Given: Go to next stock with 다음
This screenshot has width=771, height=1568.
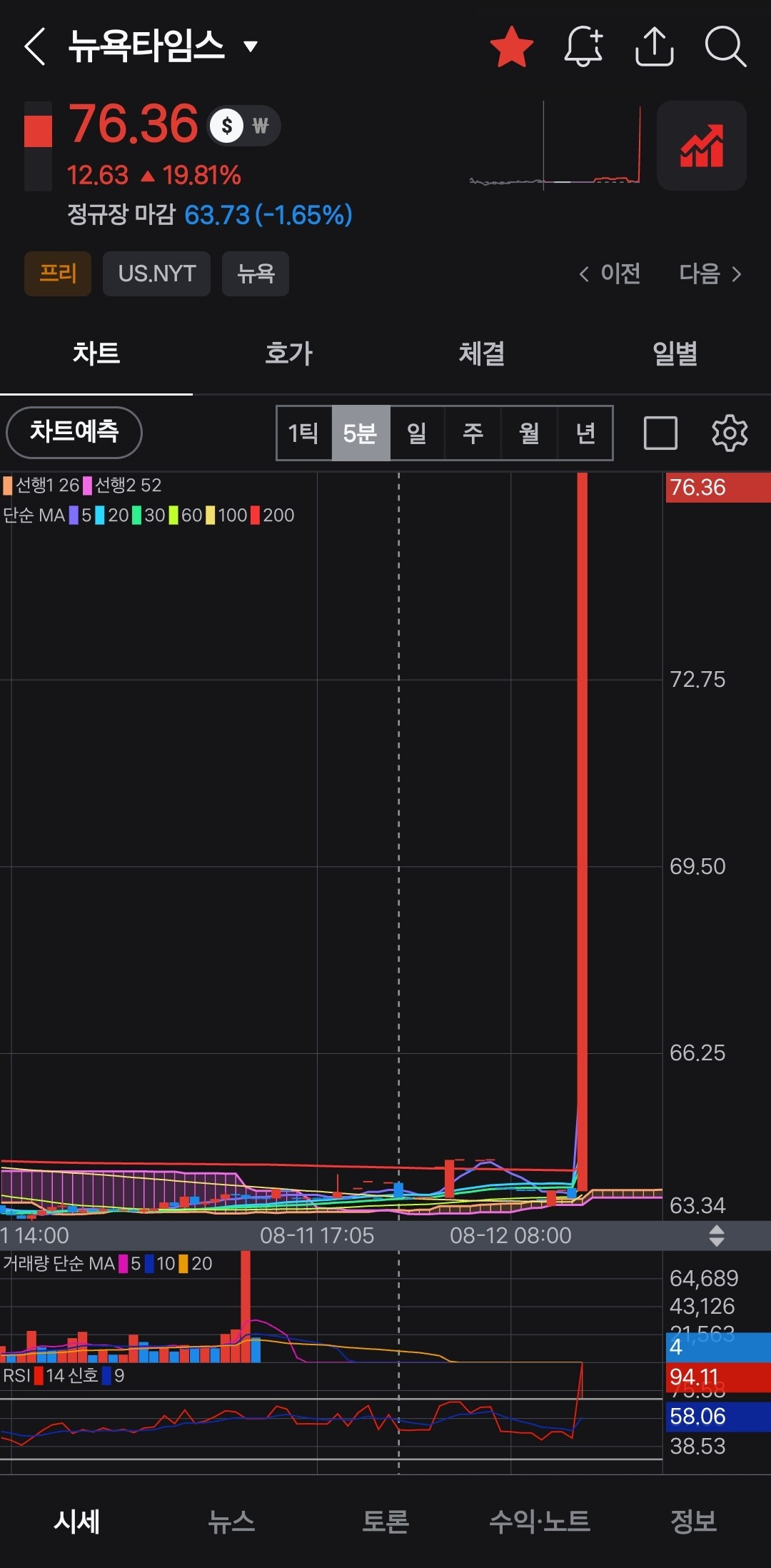Looking at the screenshot, I should 711,273.
